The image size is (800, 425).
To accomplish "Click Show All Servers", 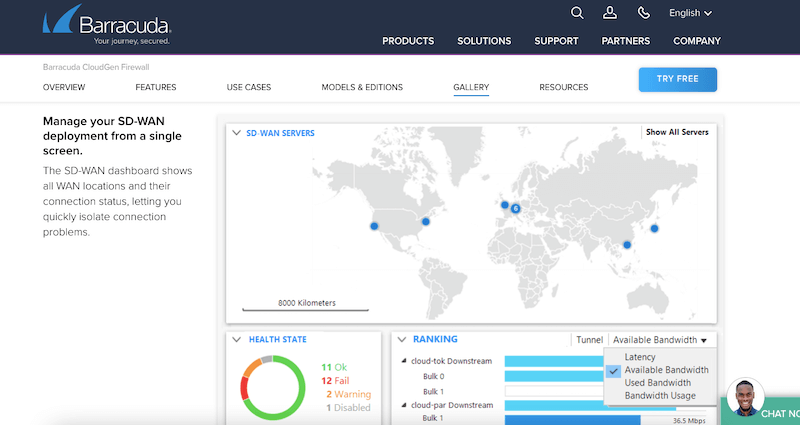I will [x=677, y=132].
